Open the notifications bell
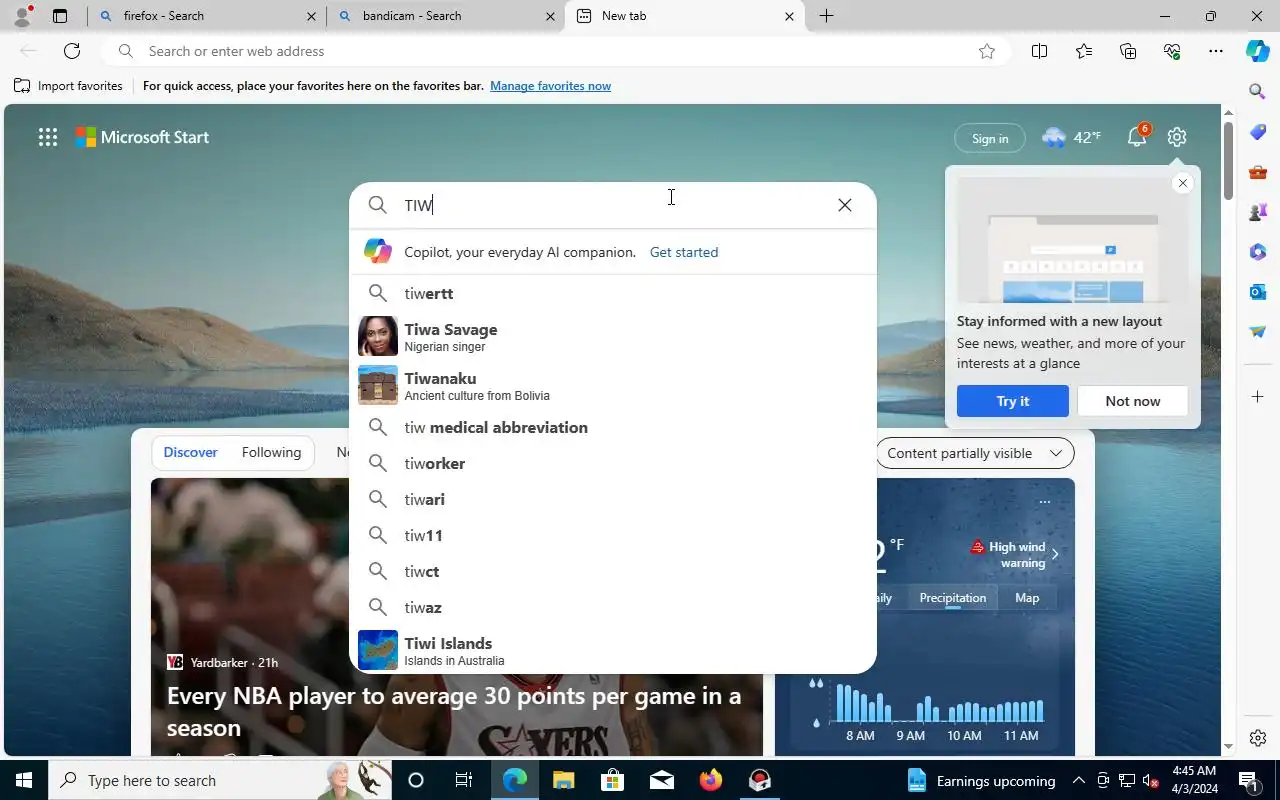The height and width of the screenshot is (800, 1280). [1137, 137]
